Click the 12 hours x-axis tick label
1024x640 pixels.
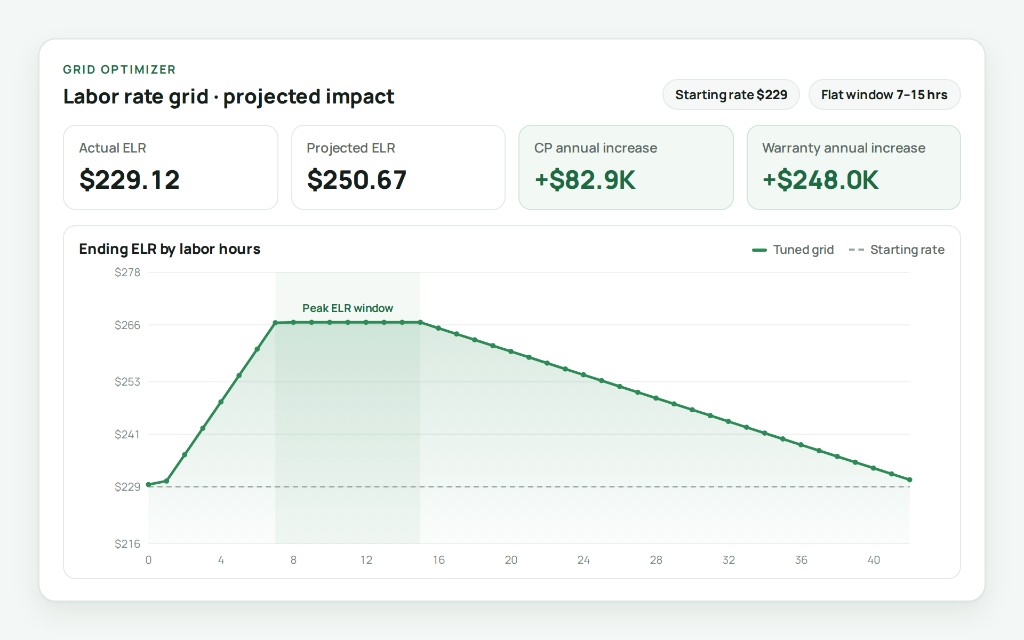[366, 560]
